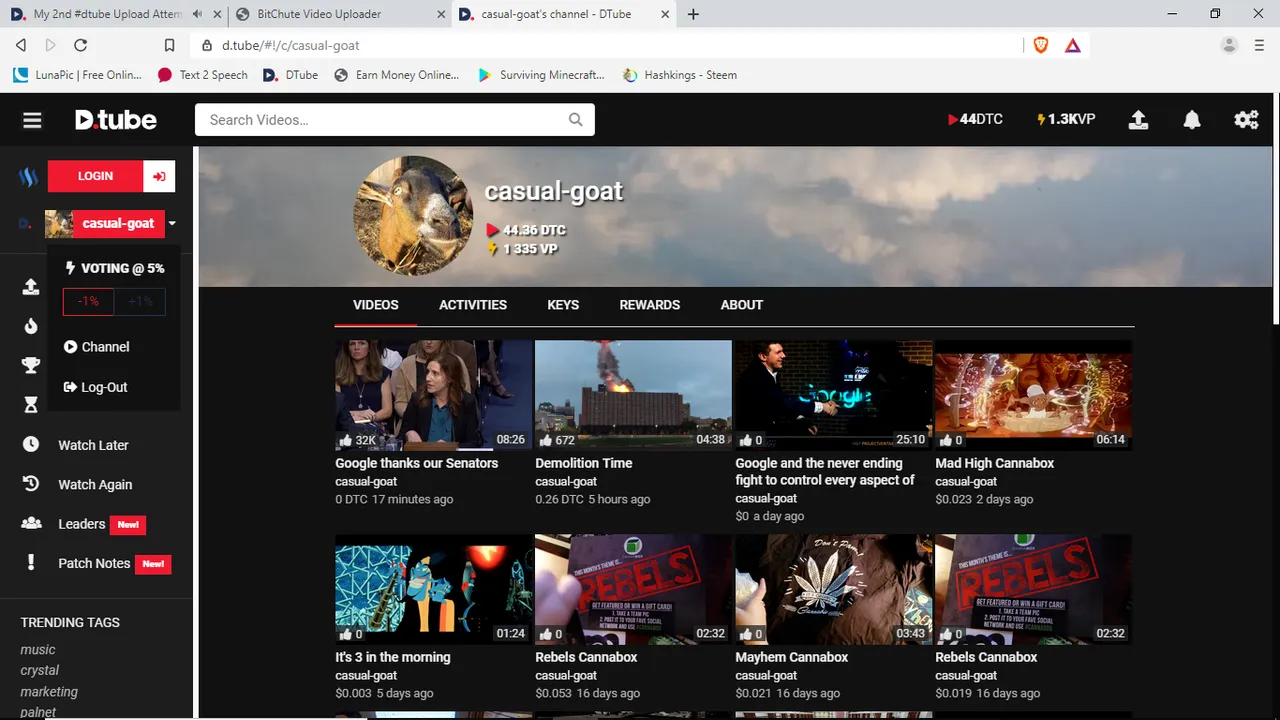
Task: Click the sidebar upload icon
Action: tap(31, 287)
